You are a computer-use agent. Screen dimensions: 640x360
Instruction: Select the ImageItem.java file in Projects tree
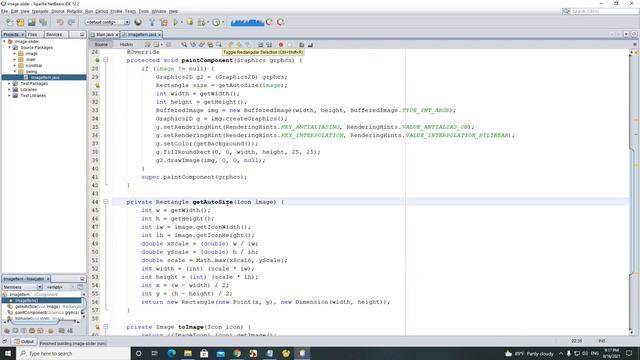click(44, 78)
